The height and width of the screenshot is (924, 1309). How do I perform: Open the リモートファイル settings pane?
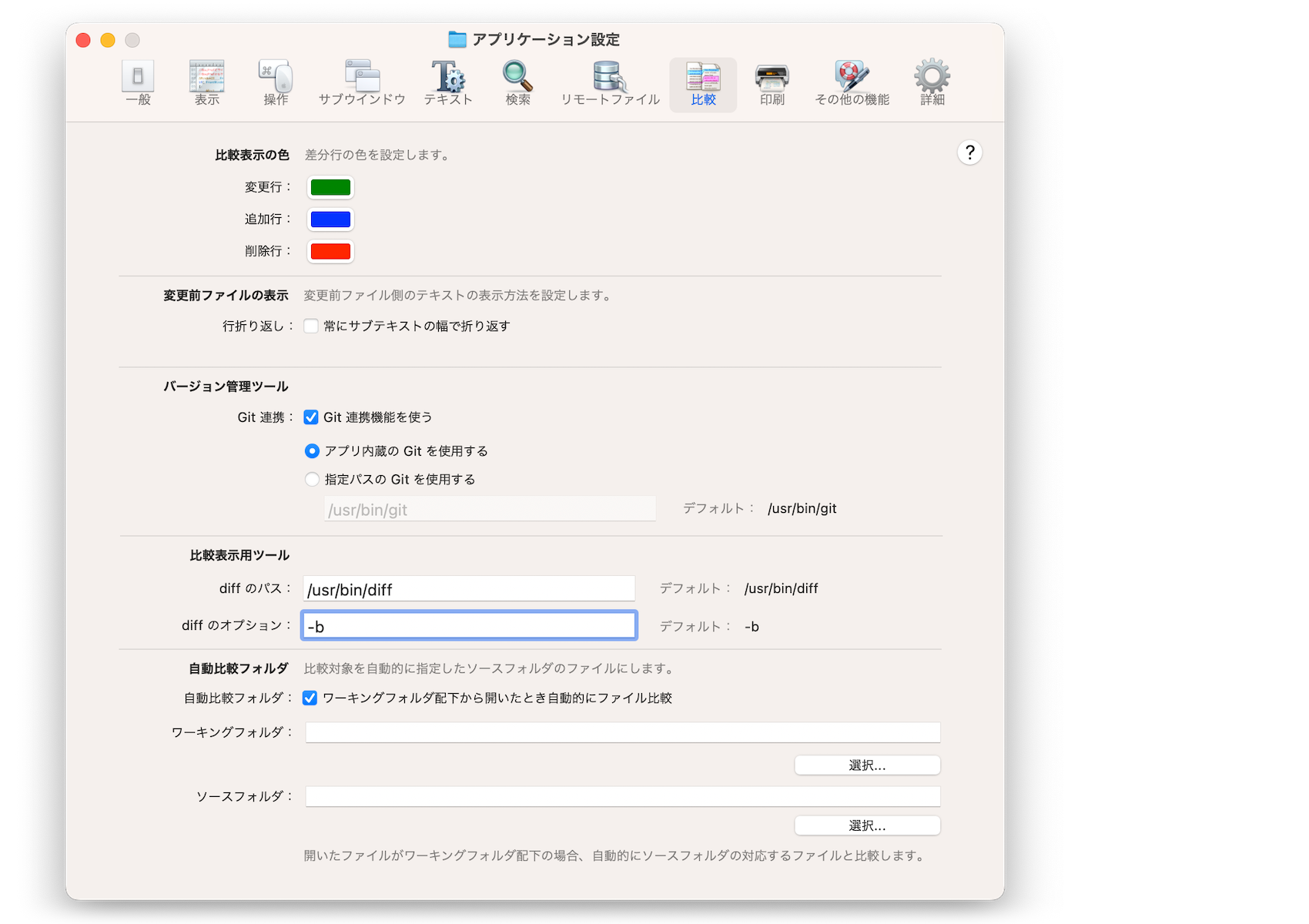click(610, 83)
